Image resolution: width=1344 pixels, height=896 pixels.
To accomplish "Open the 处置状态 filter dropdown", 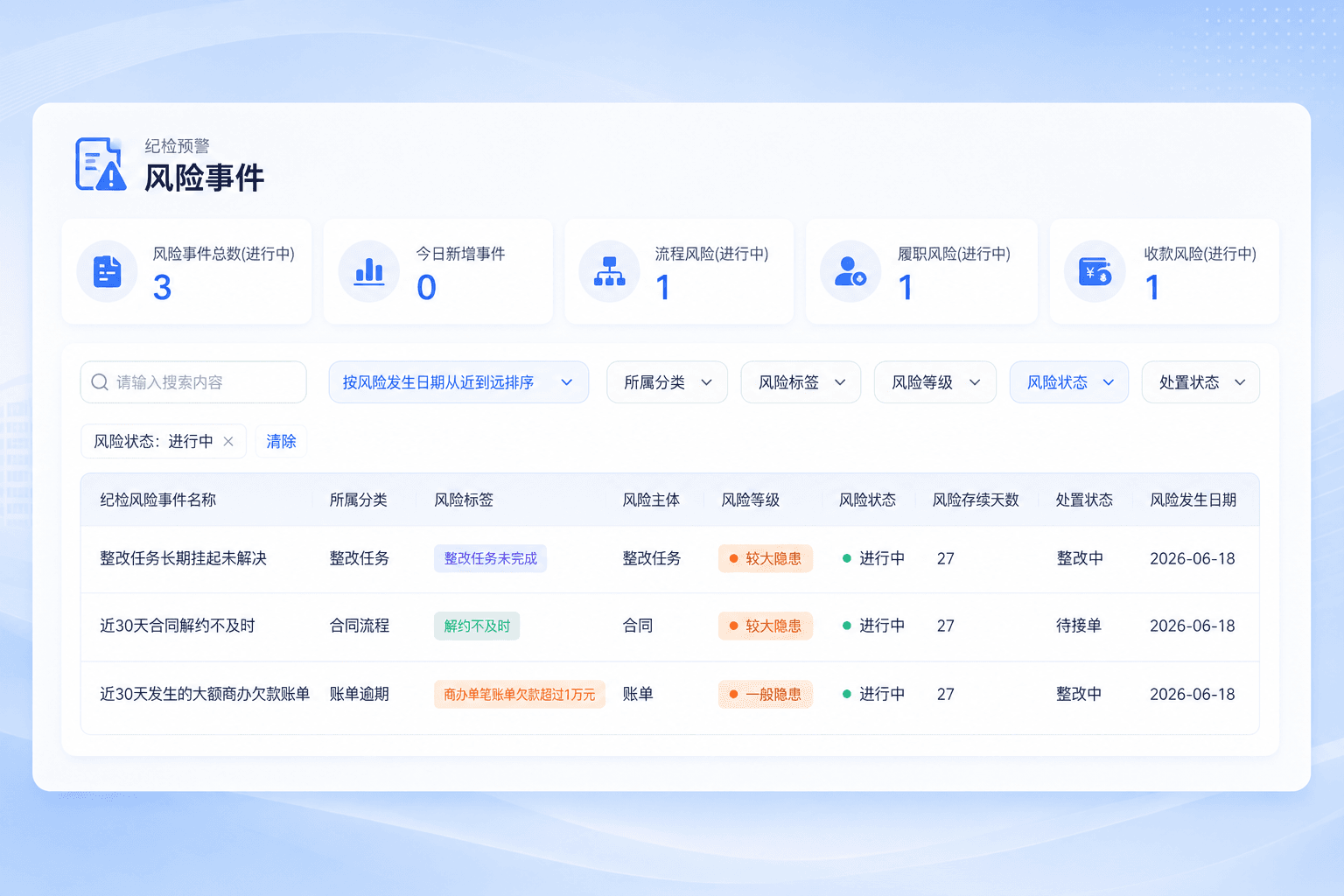I will [1200, 382].
